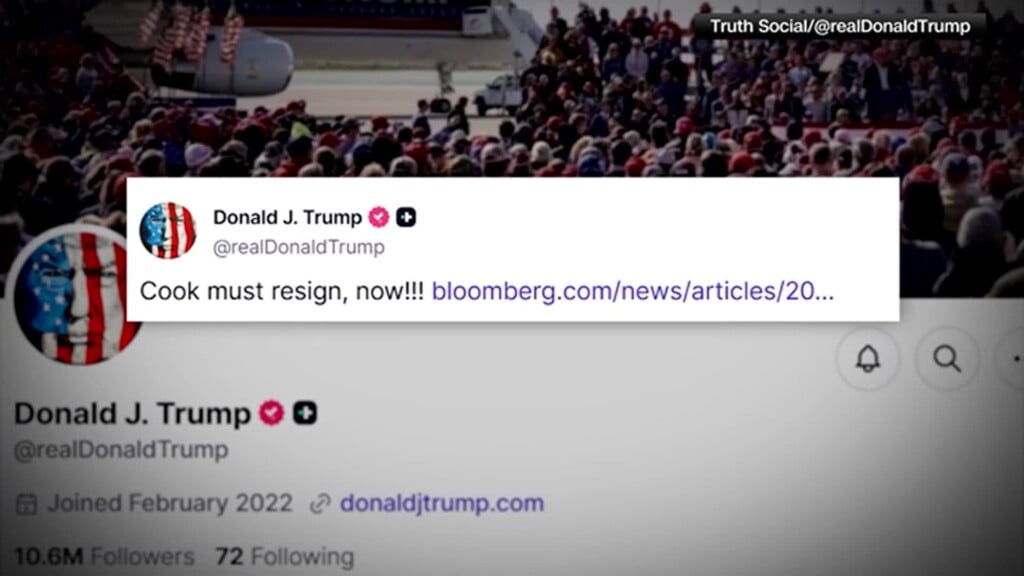The width and height of the screenshot is (1024, 576).
Task: Click the calendar icon beside Joined February 2022
Action: [x=26, y=504]
